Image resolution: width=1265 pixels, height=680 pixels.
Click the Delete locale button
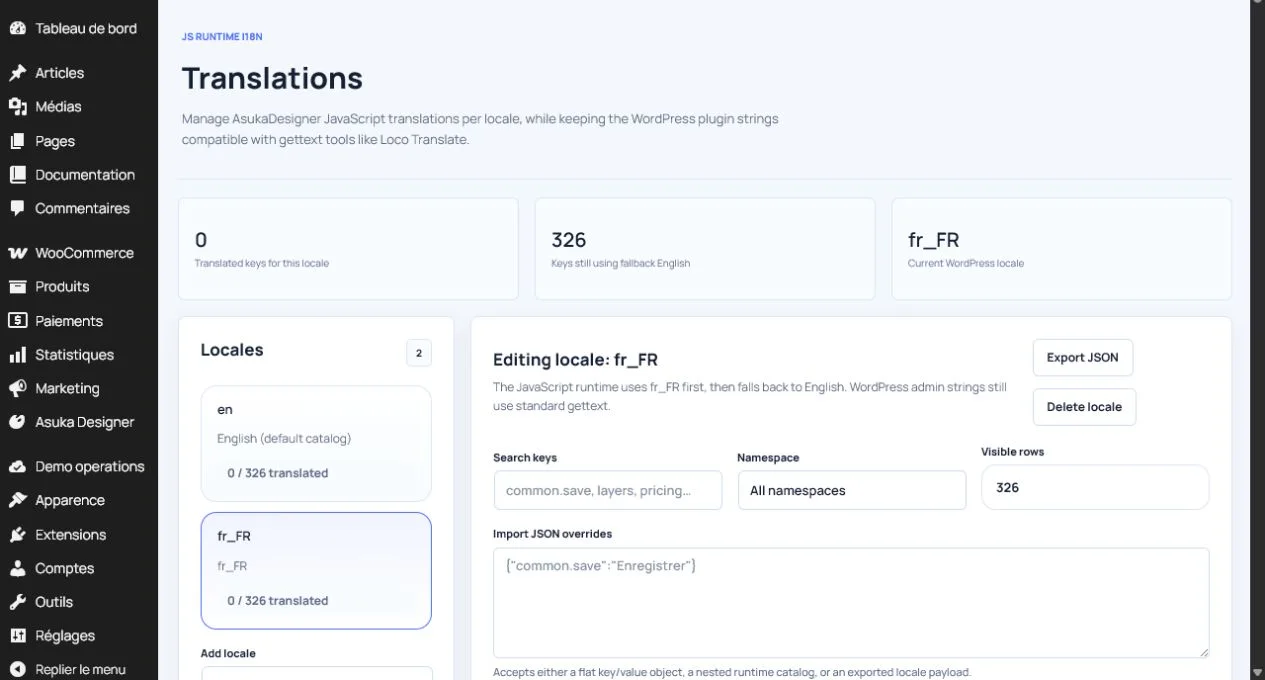click(x=1084, y=407)
